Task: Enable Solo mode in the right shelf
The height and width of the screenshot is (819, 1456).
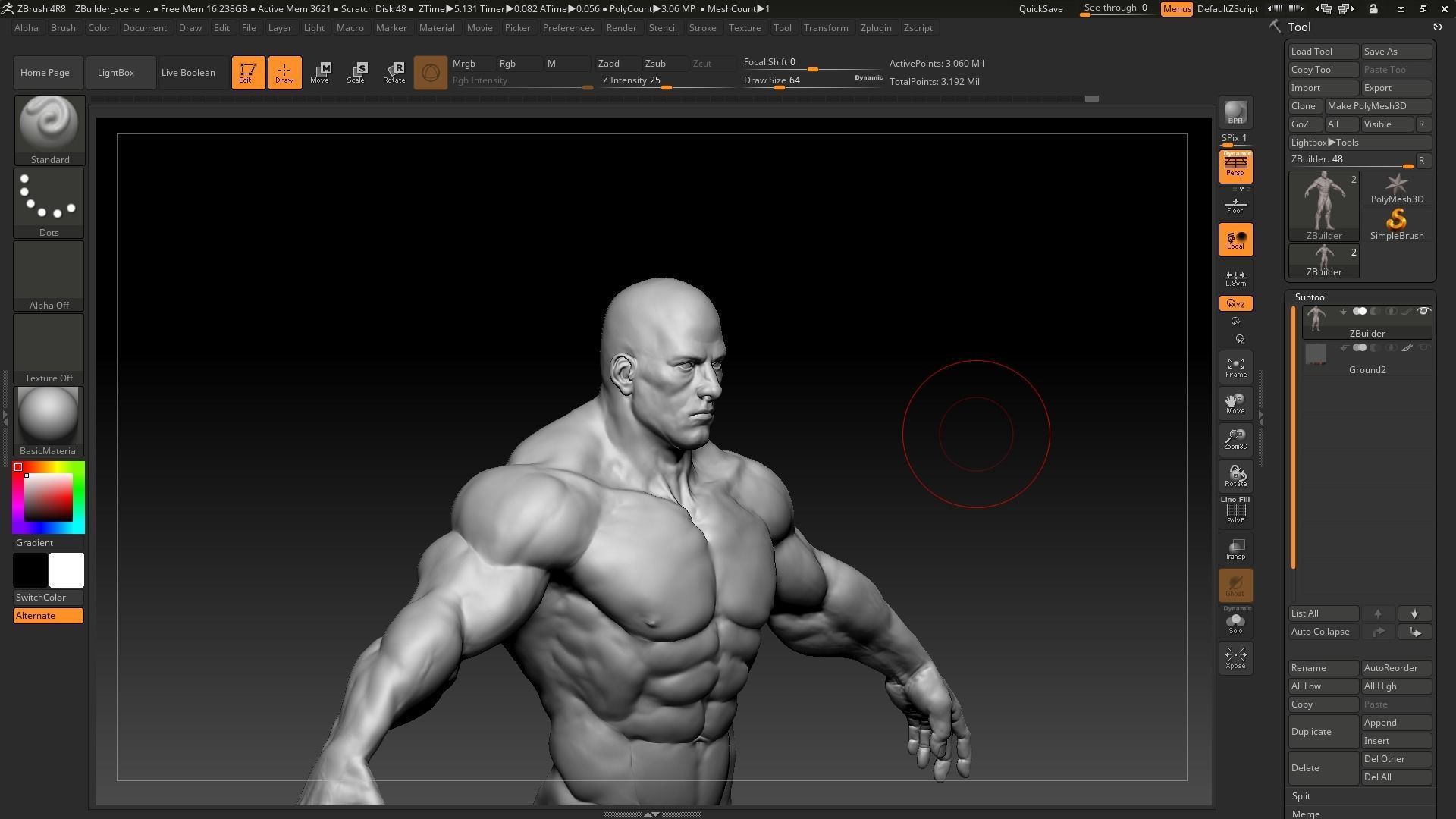Action: [x=1235, y=622]
